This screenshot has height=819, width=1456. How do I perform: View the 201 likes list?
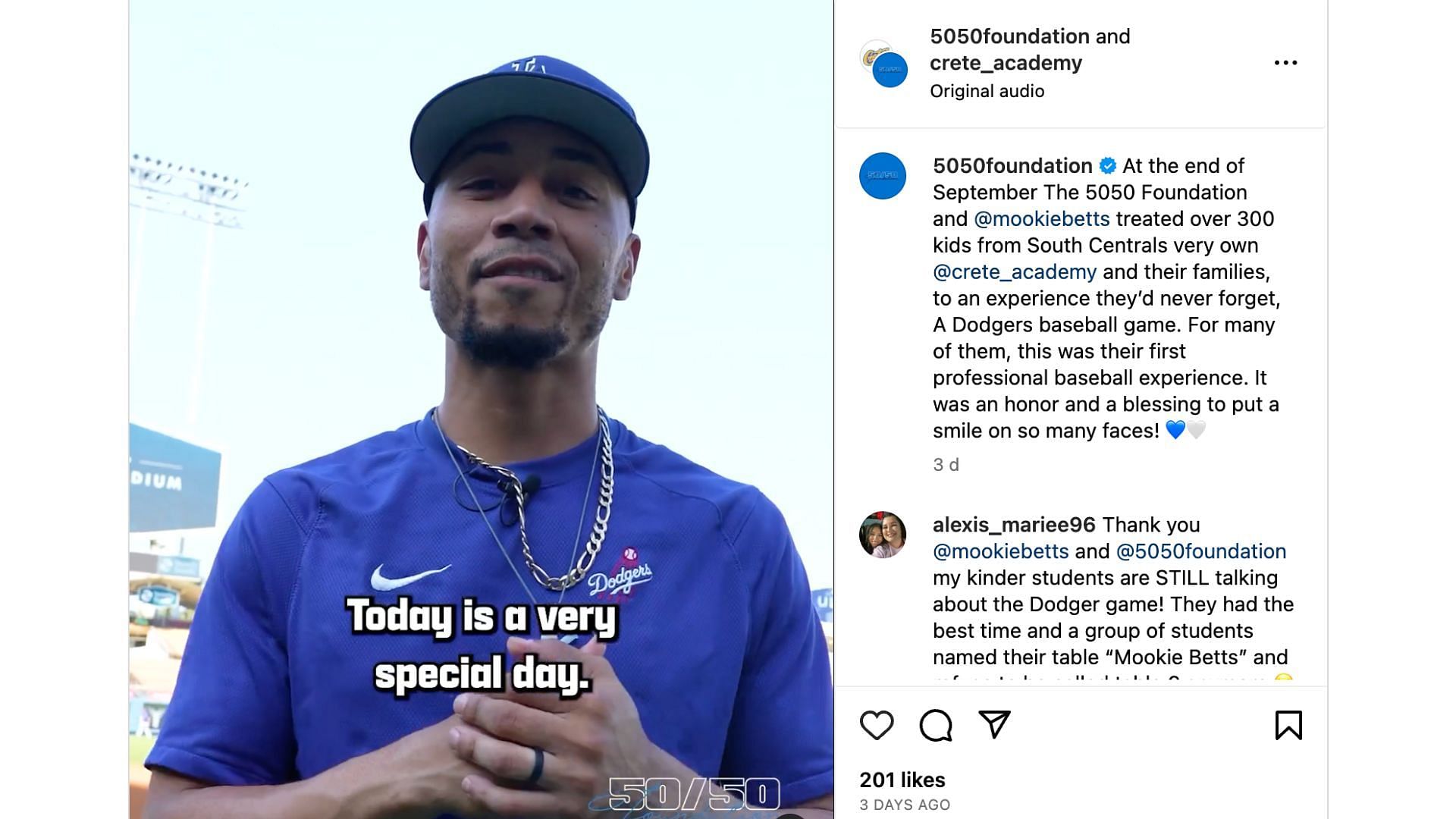click(902, 780)
